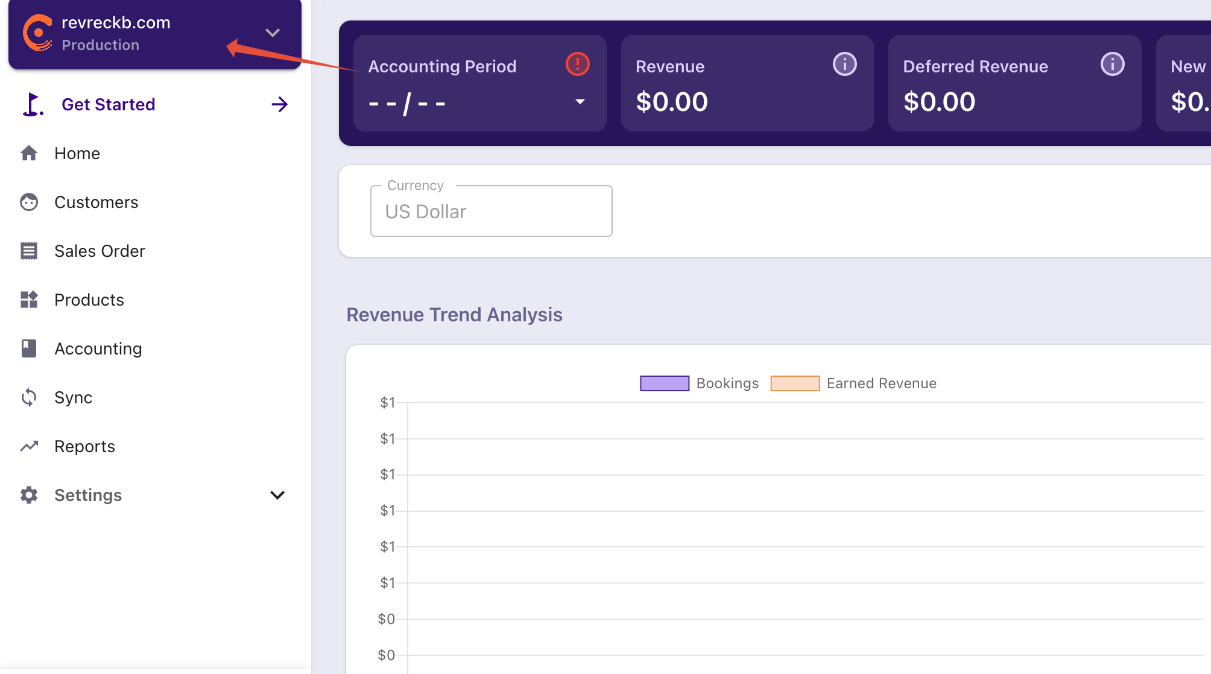
Task: Click the Bookings legend label
Action: pos(728,383)
